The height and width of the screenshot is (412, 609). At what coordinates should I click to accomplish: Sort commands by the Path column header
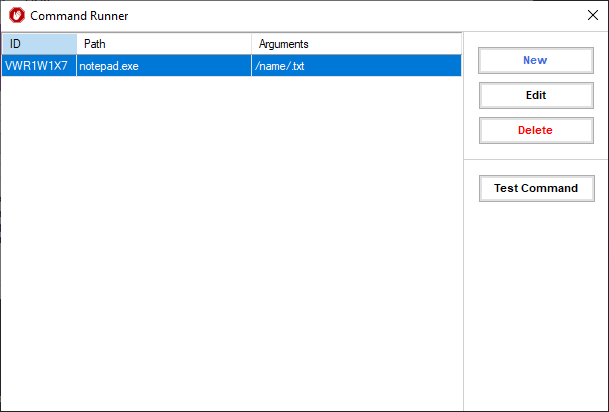(164, 44)
